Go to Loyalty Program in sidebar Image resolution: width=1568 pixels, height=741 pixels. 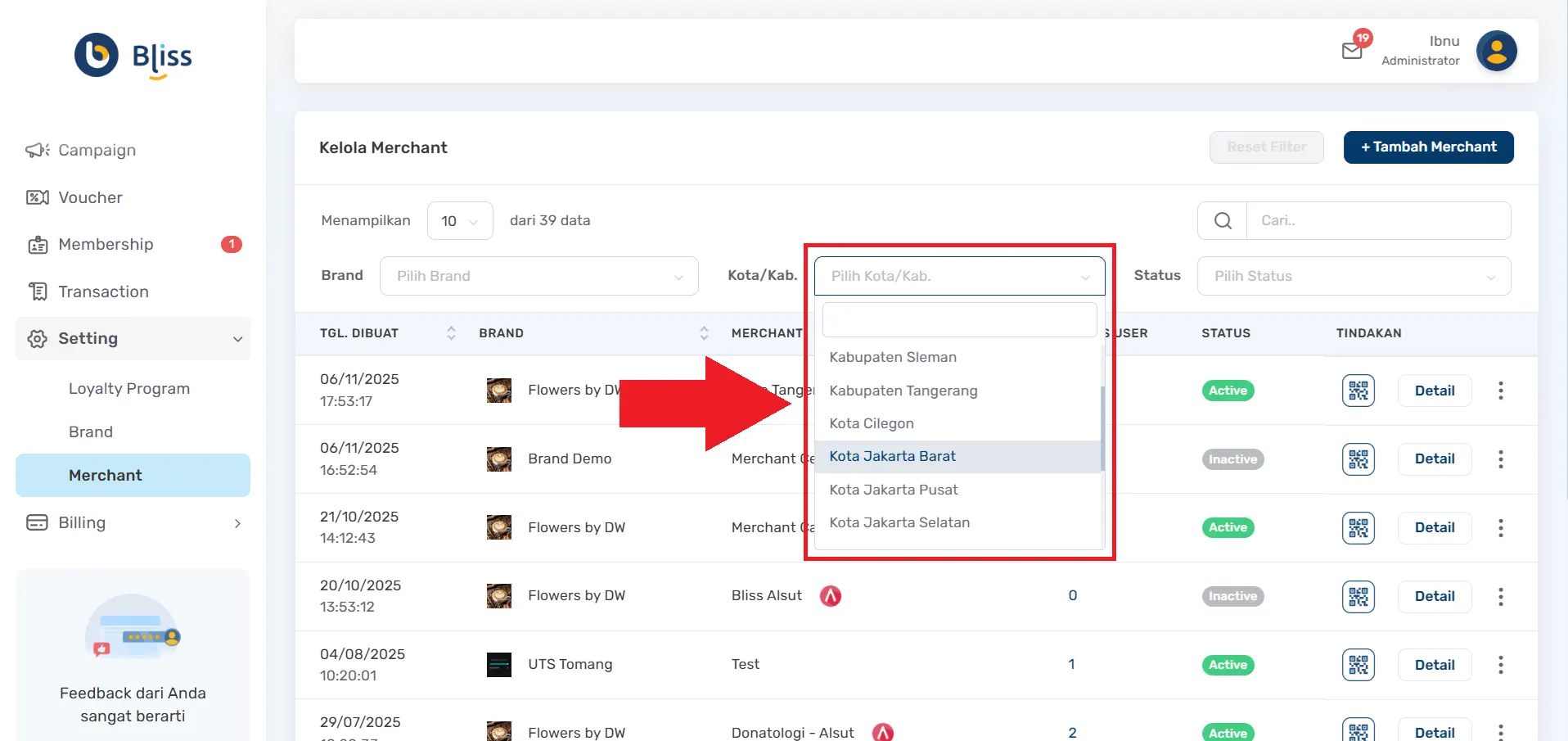coord(129,389)
